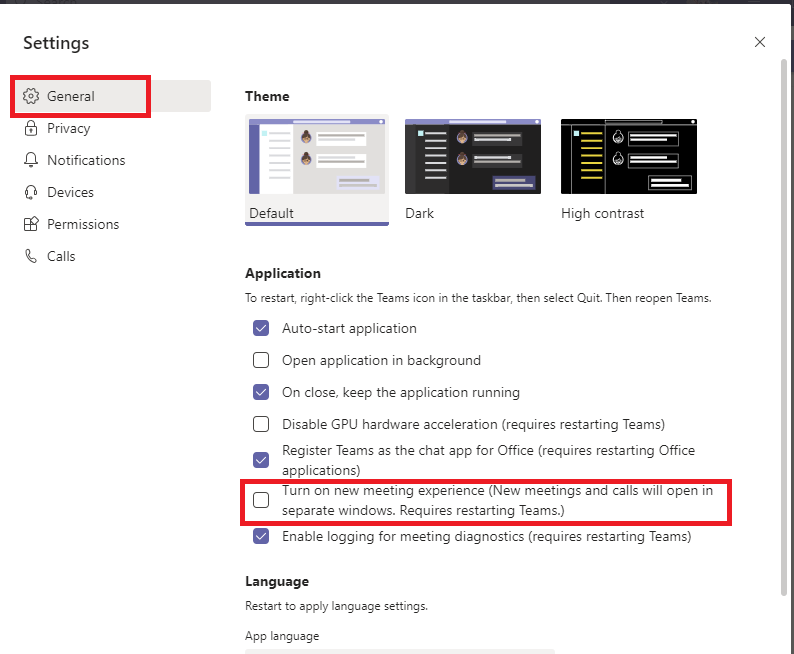
Task: Click the Settings dialog title
Action: (x=56, y=43)
